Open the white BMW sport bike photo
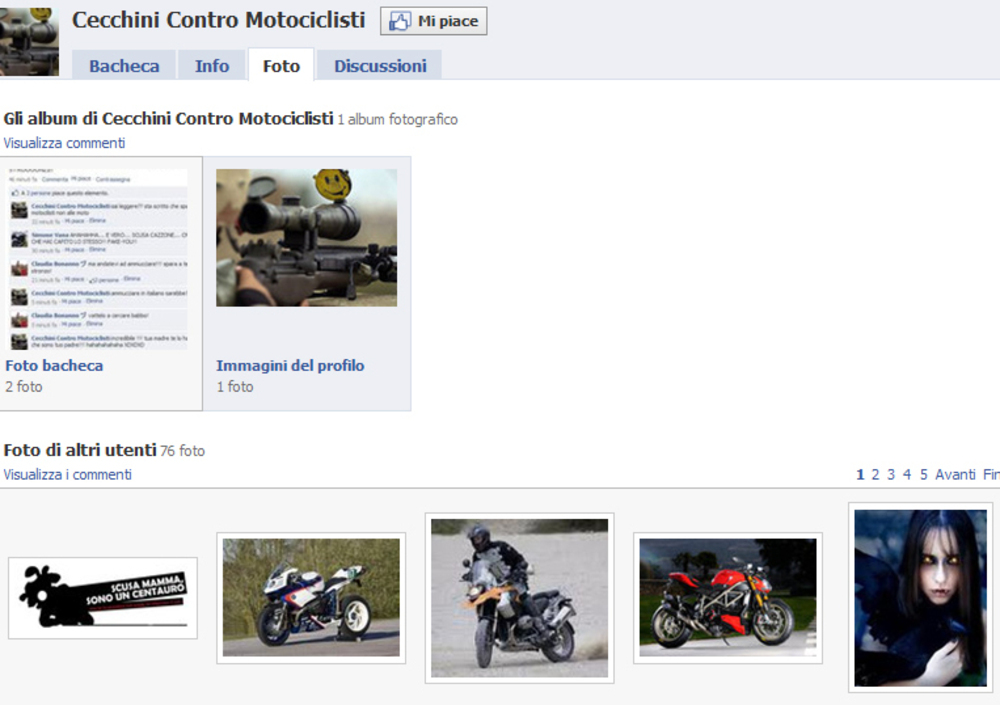This screenshot has width=1000, height=705. click(x=311, y=598)
